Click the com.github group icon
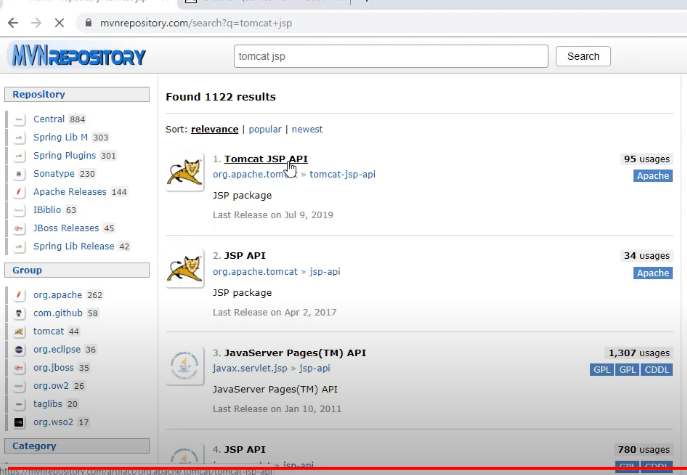Image resolution: width=687 pixels, height=475 pixels. point(19,313)
